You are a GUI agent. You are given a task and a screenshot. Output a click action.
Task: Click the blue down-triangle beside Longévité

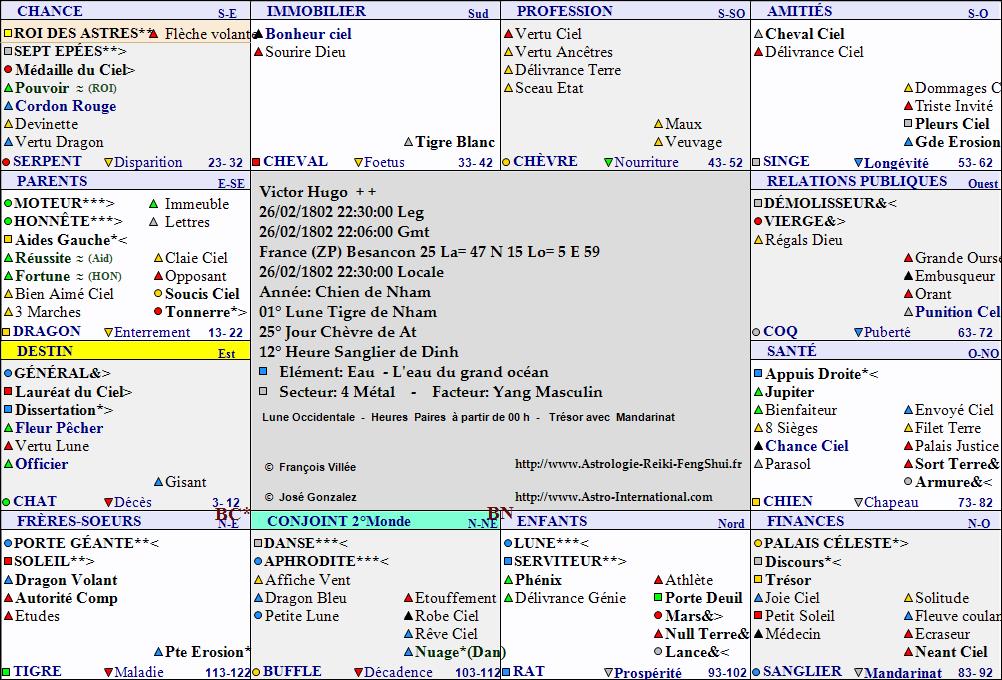[x=858, y=163]
